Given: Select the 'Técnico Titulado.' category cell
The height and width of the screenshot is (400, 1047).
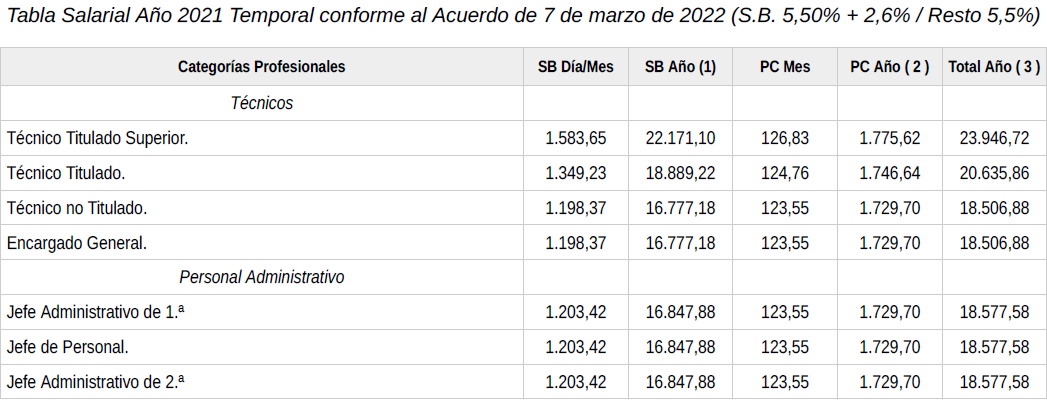Looking at the screenshot, I should point(66,173).
